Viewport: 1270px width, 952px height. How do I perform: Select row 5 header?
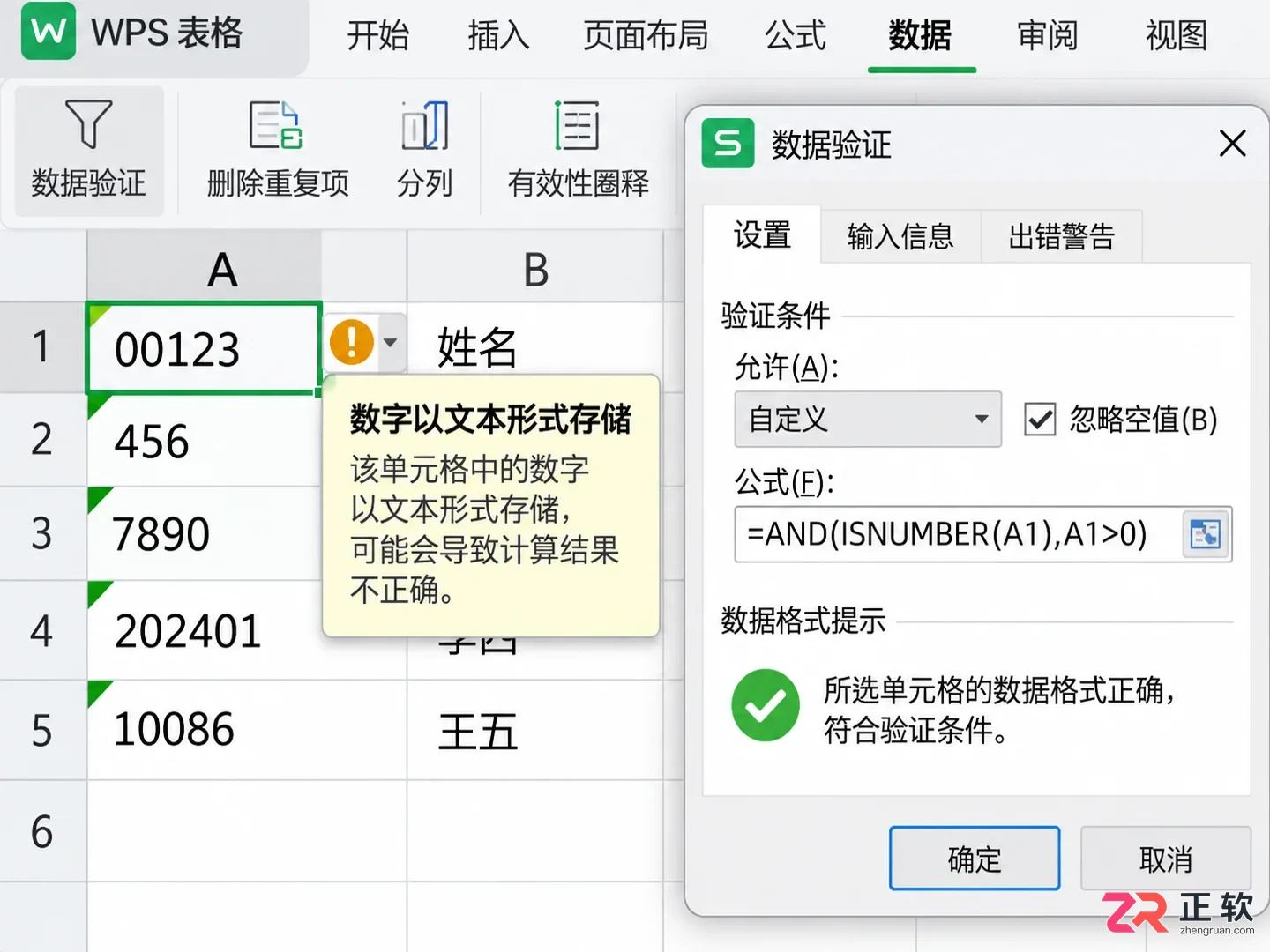(x=42, y=731)
